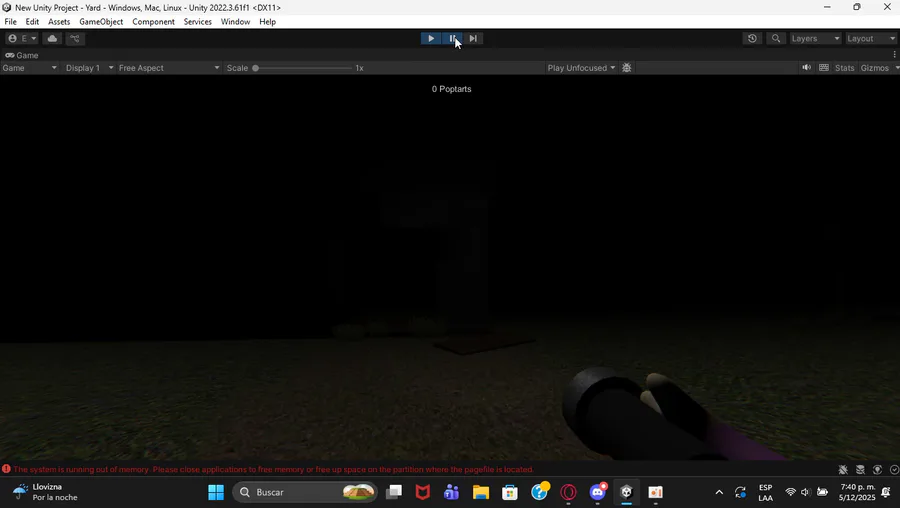The image size is (900, 508).
Task: Open the Game view mode dropdown
Action: click(29, 68)
